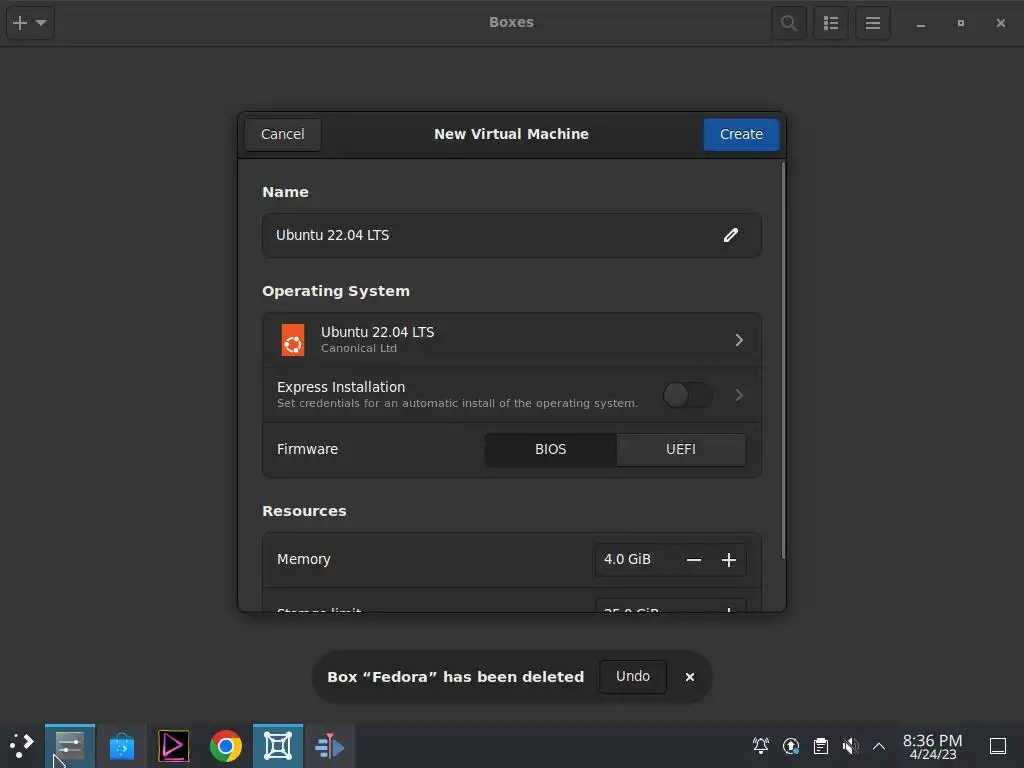Switch to list view in Boxes

tap(831, 23)
